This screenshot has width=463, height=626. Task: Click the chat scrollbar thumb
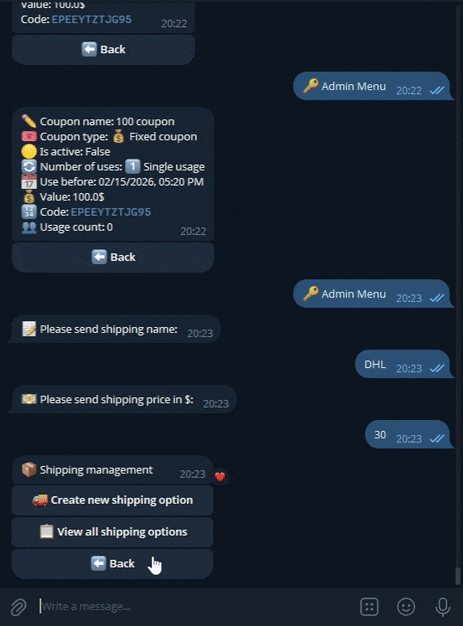coord(458,576)
